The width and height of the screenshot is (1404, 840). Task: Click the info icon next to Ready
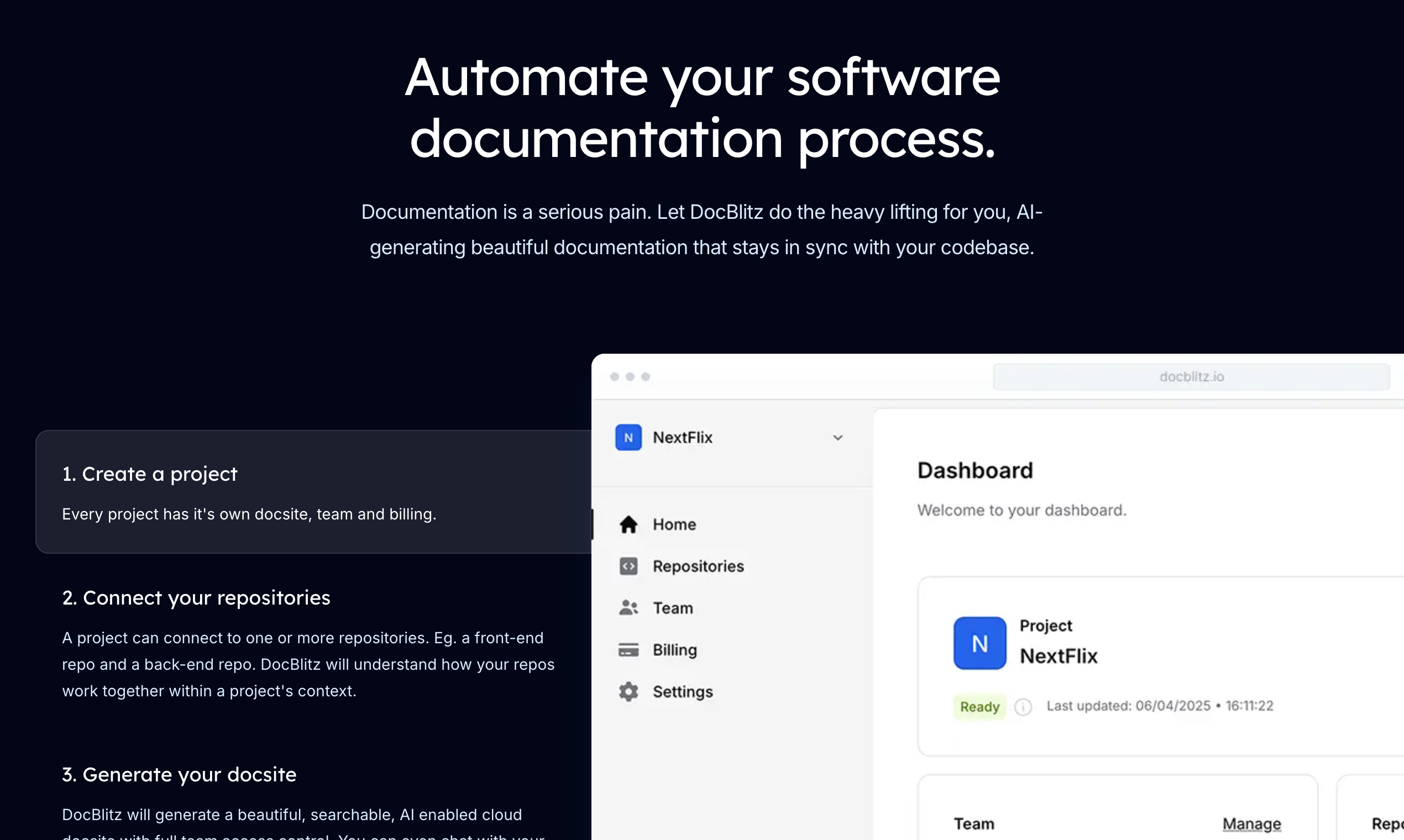1023,707
